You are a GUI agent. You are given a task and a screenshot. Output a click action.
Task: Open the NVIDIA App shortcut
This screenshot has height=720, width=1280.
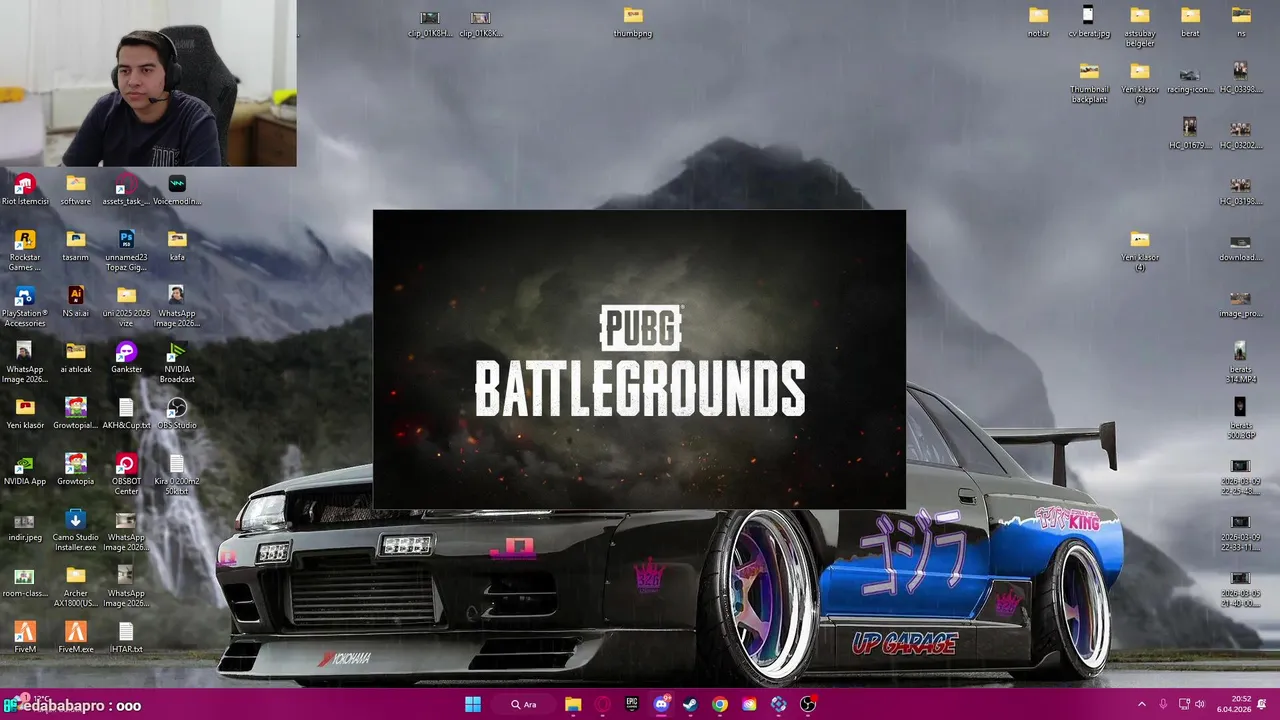[25, 469]
